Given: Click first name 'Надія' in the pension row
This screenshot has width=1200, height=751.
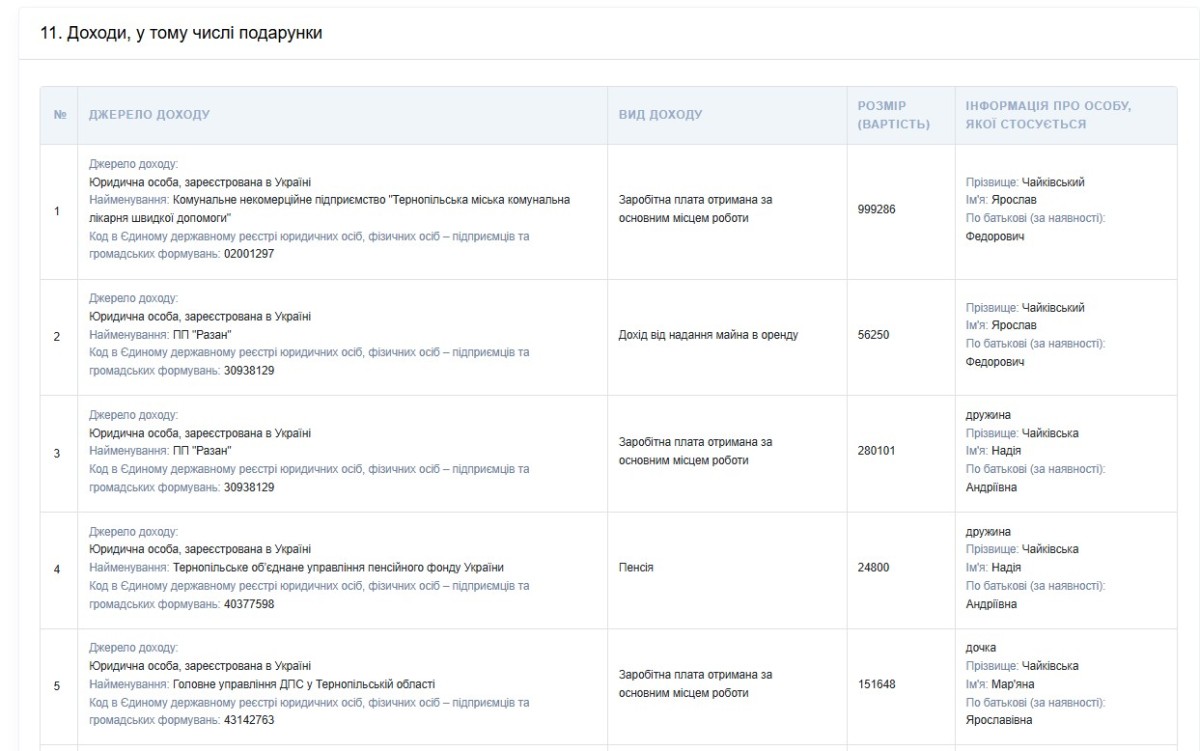Looking at the screenshot, I should [x=1006, y=568].
